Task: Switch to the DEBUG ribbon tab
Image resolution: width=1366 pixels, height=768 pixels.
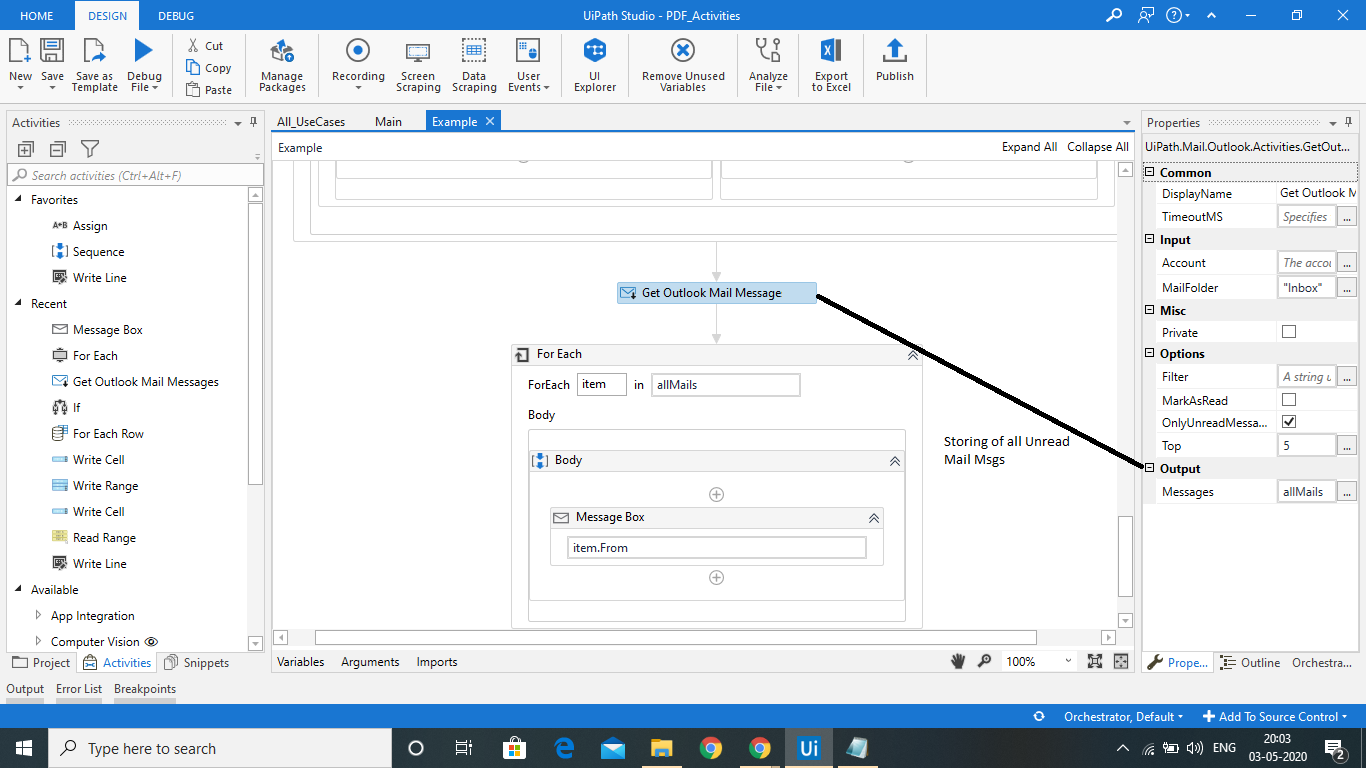Action: 176,16
